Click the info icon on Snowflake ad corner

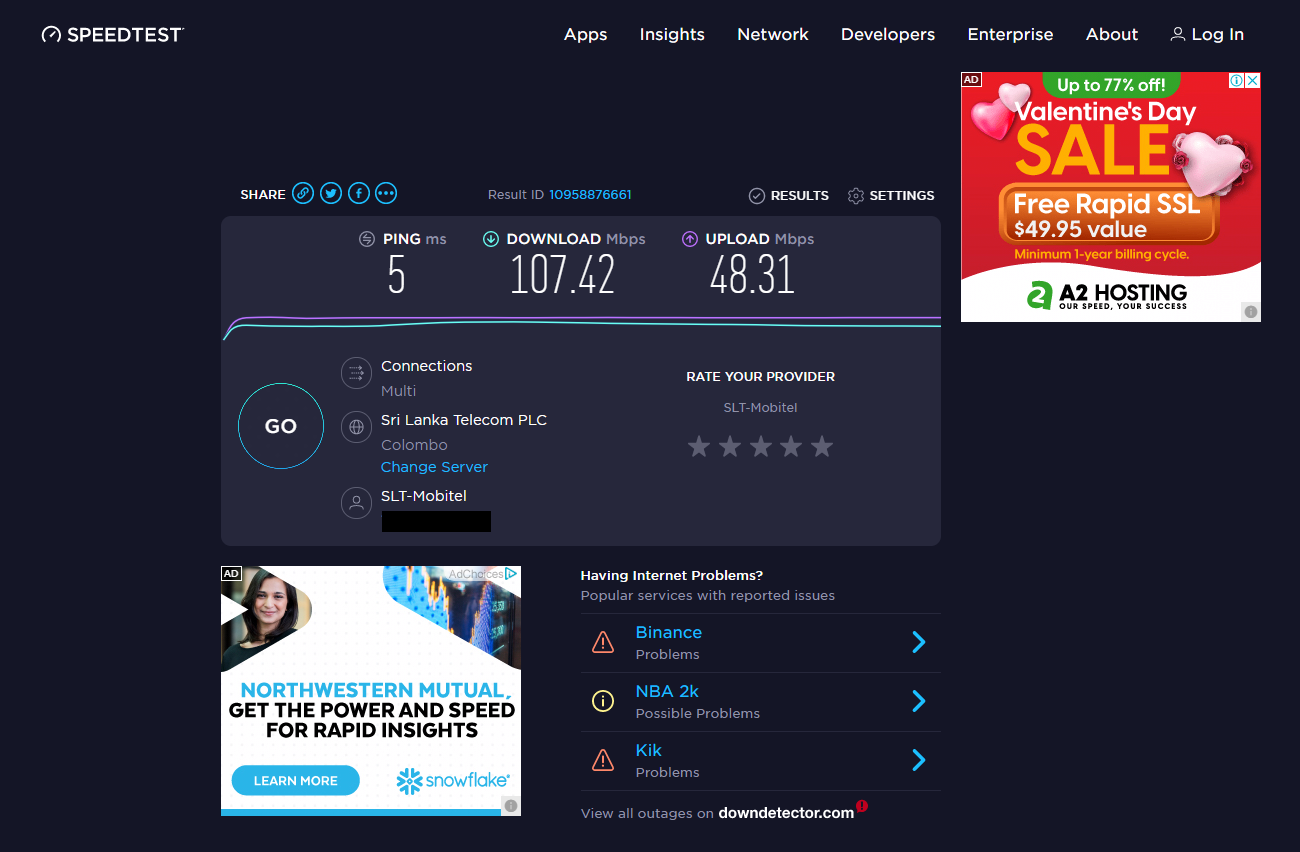coord(511,806)
